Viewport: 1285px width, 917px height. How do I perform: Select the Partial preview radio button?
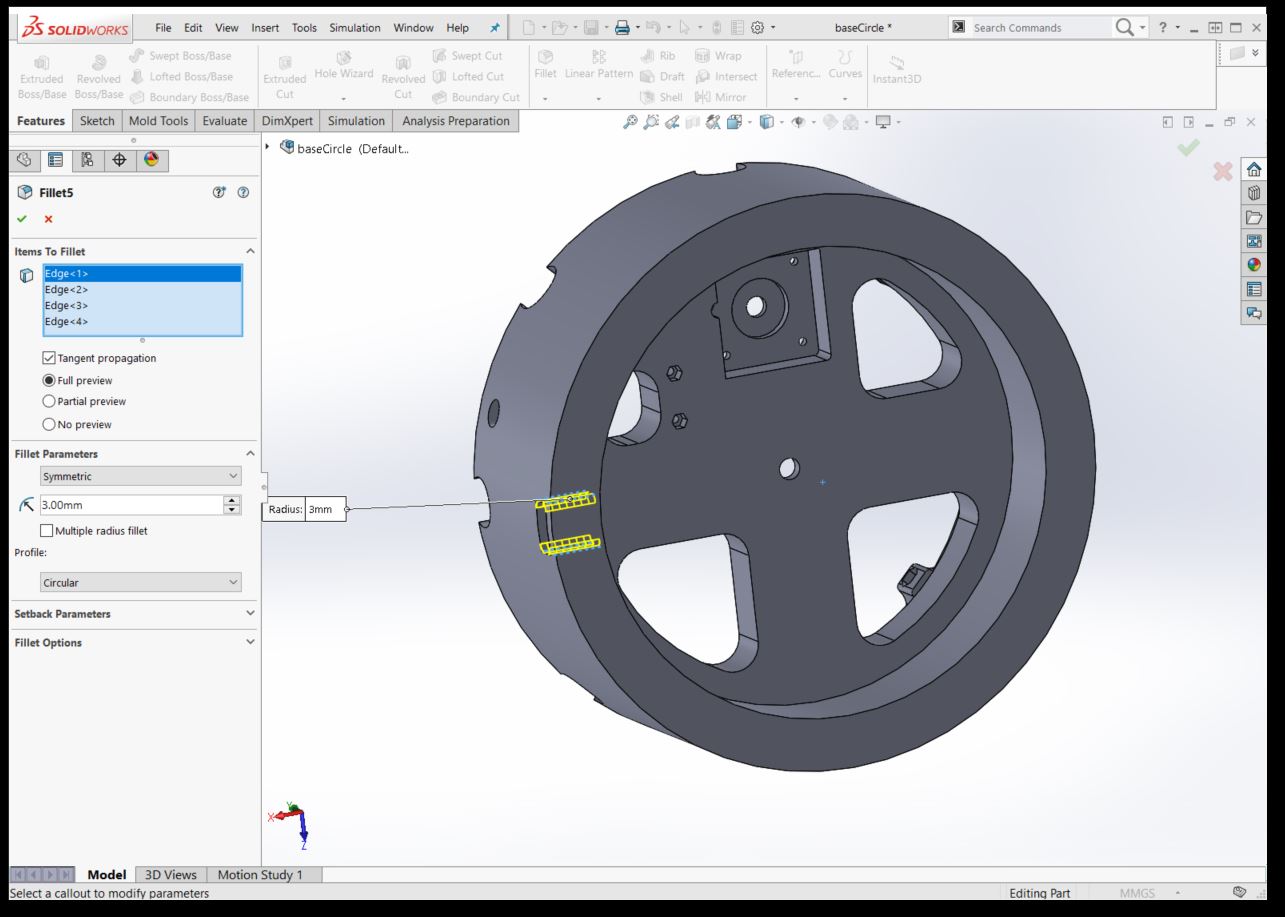[x=49, y=401]
